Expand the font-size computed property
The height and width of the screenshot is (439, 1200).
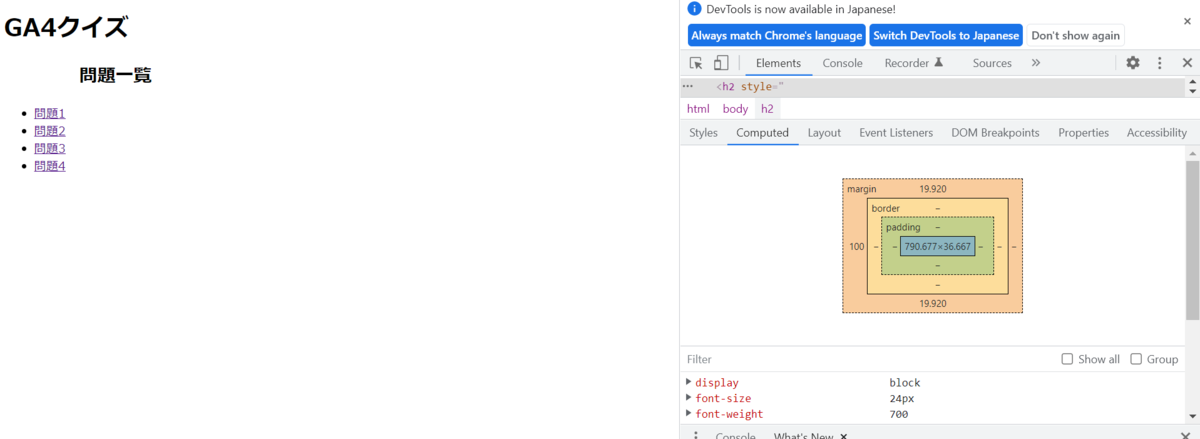click(x=689, y=398)
